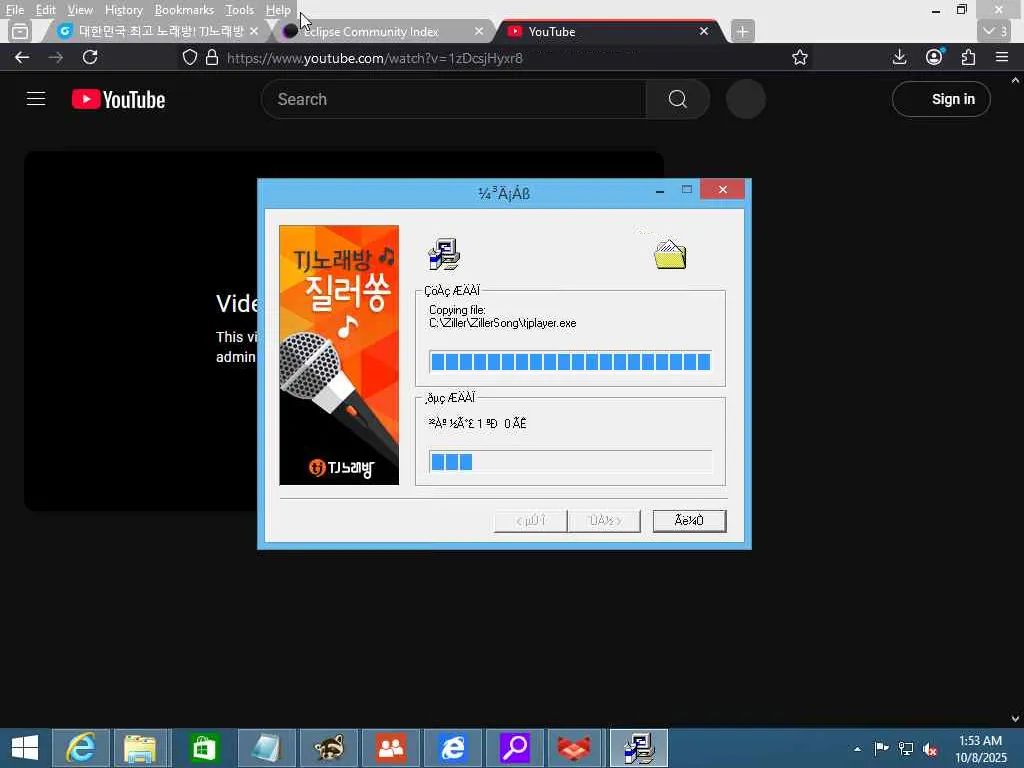Open the tracking protection shield icon
This screenshot has height=768, width=1024.
[189, 57]
